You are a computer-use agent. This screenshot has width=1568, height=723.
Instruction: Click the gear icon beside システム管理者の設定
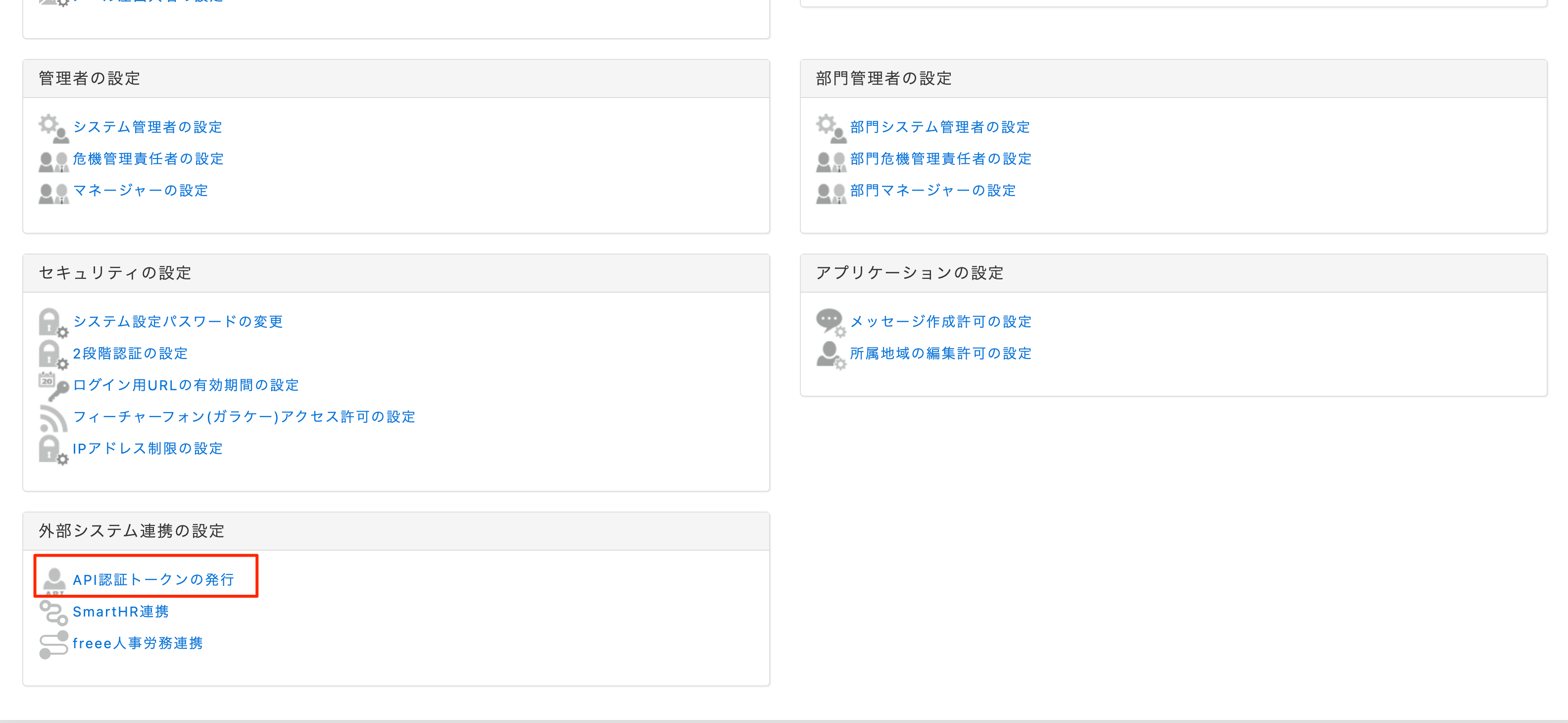click(x=53, y=127)
